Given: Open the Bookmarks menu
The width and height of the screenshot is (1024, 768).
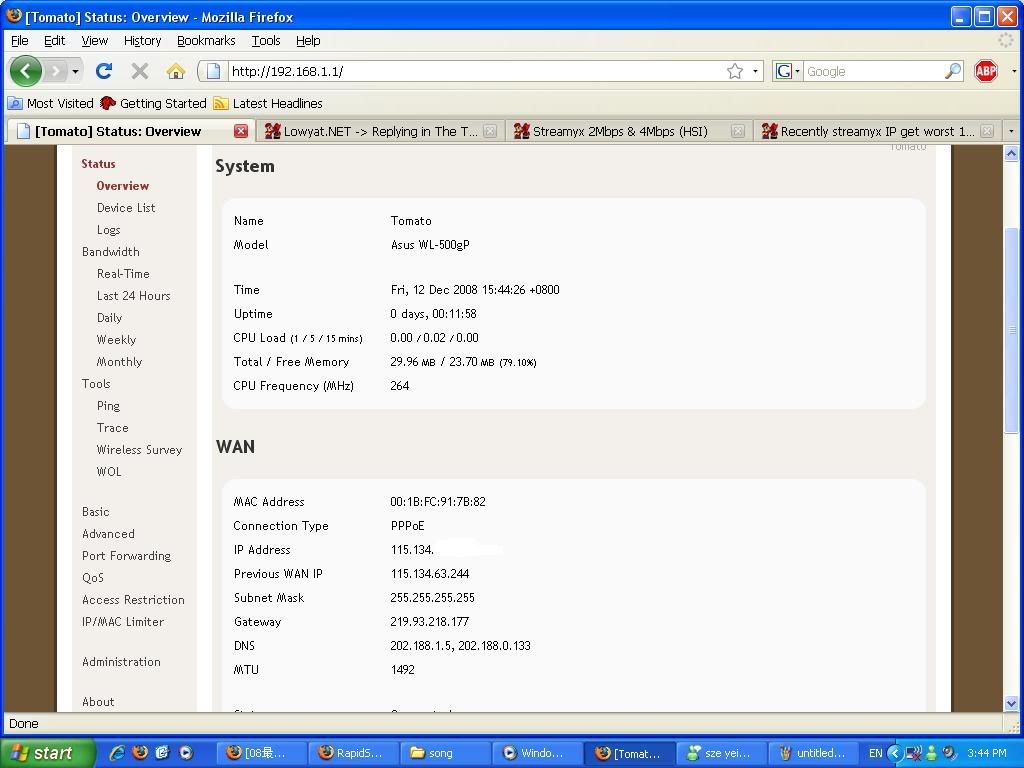Looking at the screenshot, I should 206,41.
